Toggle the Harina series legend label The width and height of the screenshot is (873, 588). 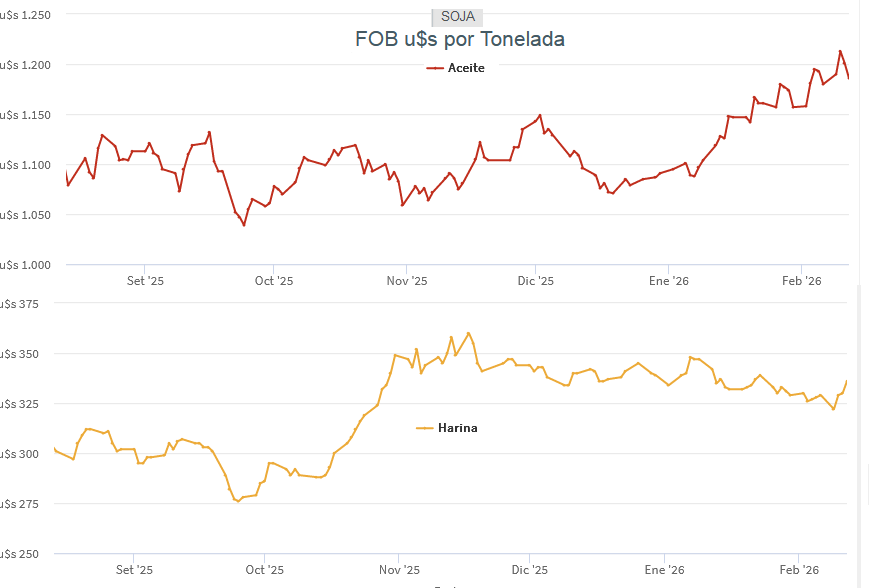[x=458, y=428]
